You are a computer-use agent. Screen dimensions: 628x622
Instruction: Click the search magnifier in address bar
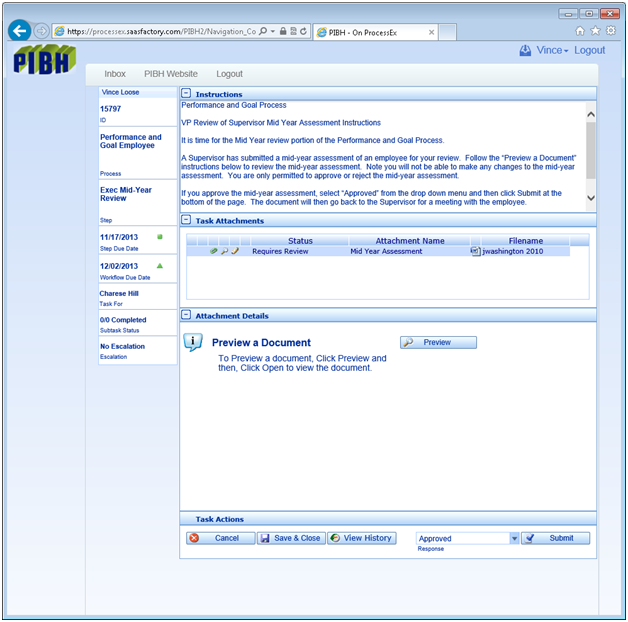pyautogui.click(x=263, y=31)
